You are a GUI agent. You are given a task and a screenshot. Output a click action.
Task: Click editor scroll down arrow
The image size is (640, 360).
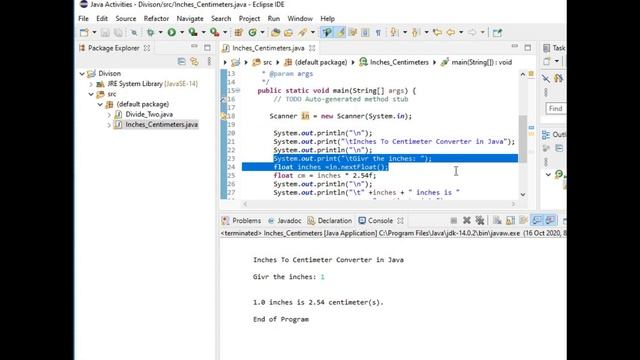click(522, 195)
